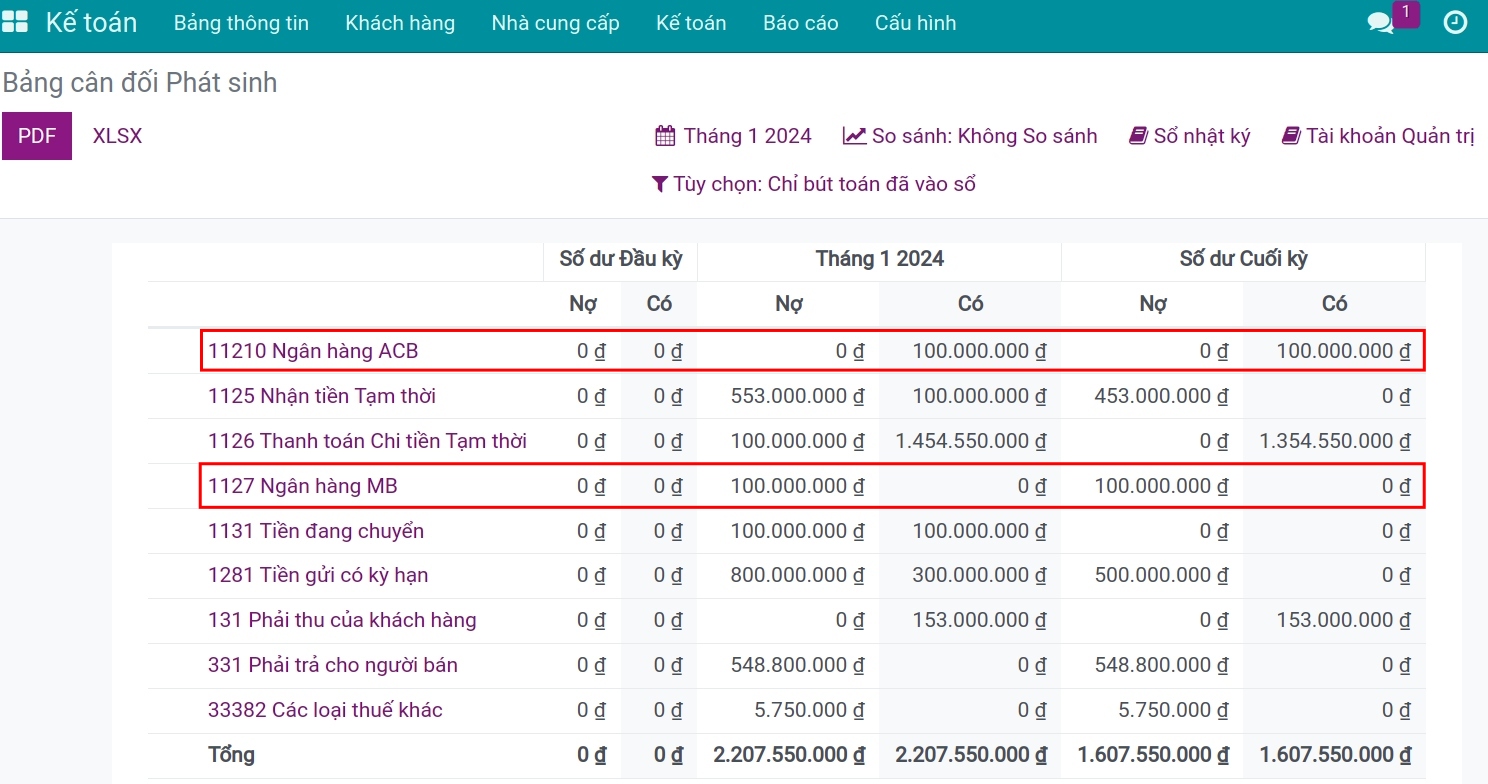This screenshot has height=784, width=1488.
Task: Open the Báo cáo menu
Action: (x=800, y=22)
